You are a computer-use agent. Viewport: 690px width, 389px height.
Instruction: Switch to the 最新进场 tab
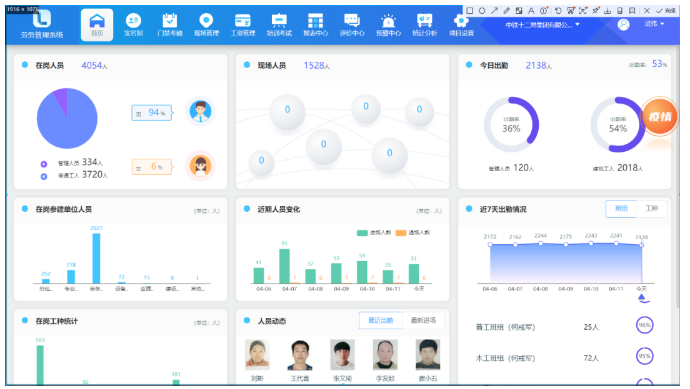click(x=423, y=320)
